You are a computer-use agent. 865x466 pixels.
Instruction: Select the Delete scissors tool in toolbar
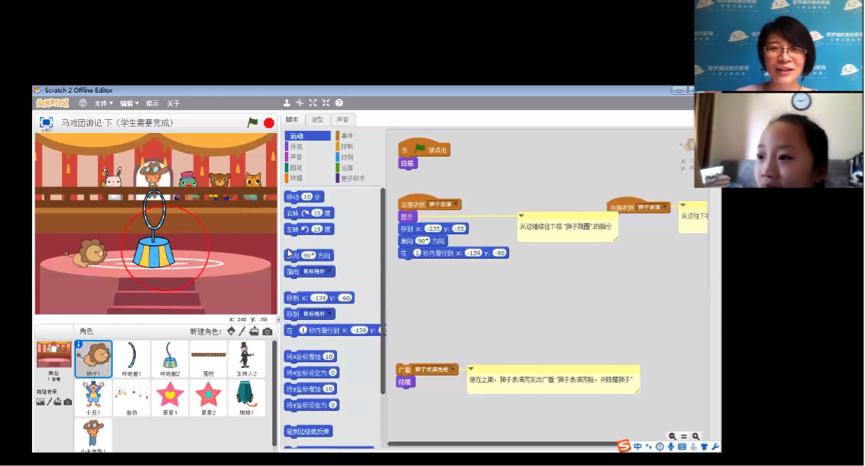[300, 103]
